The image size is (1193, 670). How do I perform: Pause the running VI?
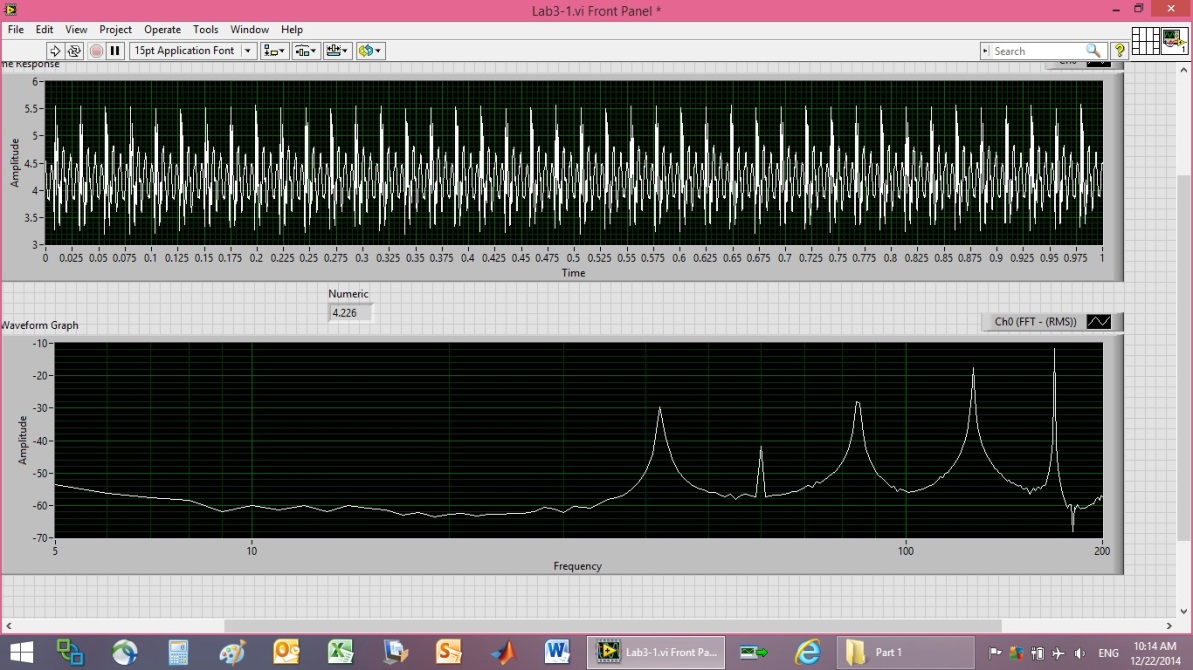click(x=115, y=51)
